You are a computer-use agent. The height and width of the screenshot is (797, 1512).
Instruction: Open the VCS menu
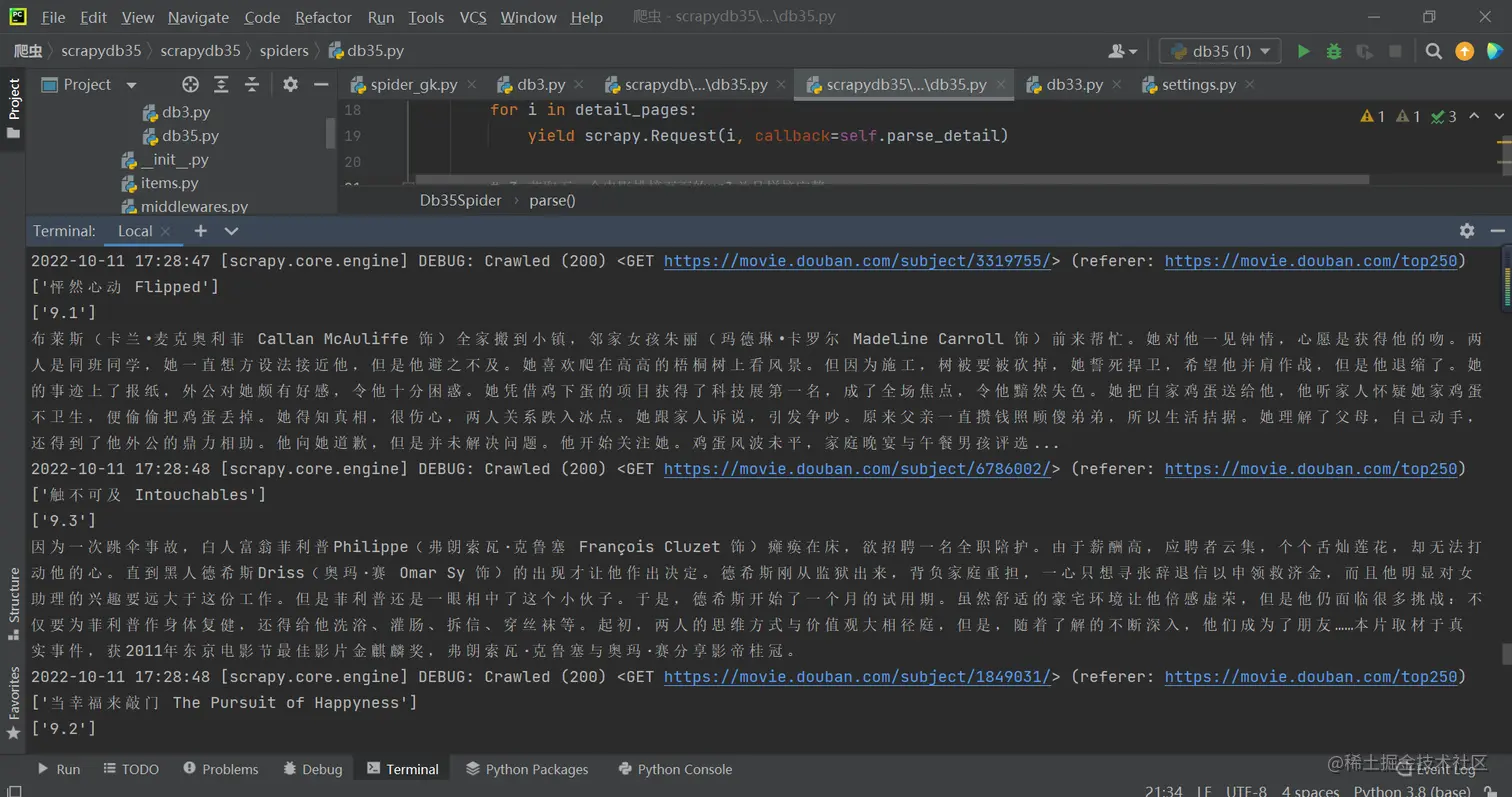click(x=473, y=17)
